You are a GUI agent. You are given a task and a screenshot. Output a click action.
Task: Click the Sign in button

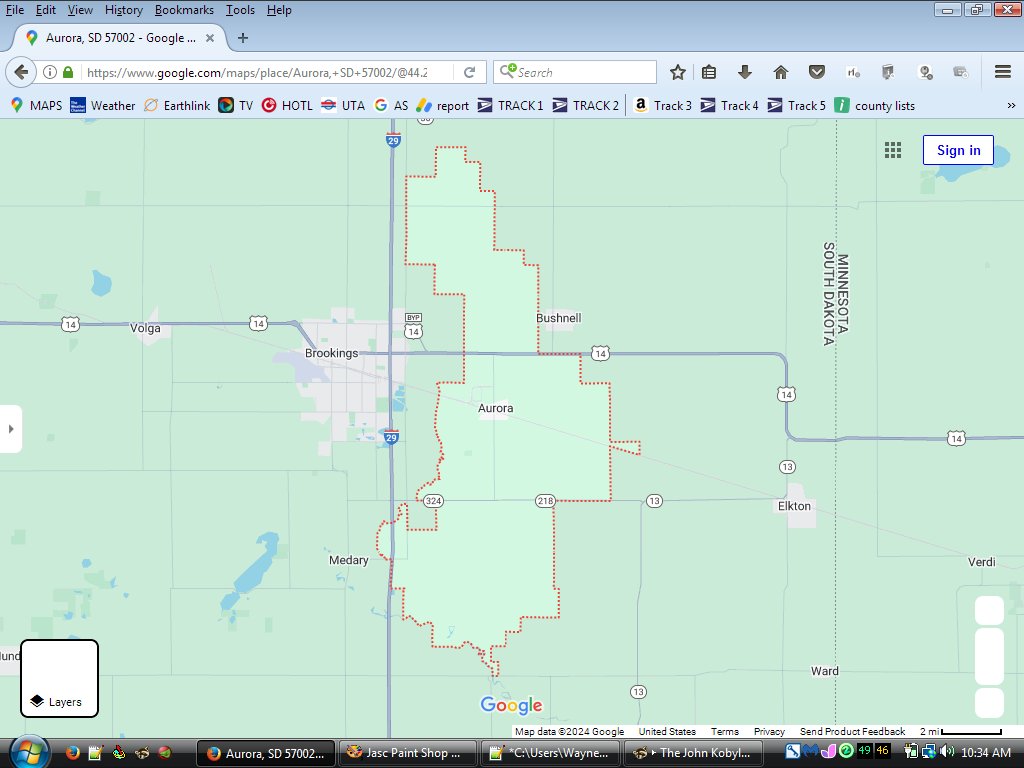[x=958, y=150]
